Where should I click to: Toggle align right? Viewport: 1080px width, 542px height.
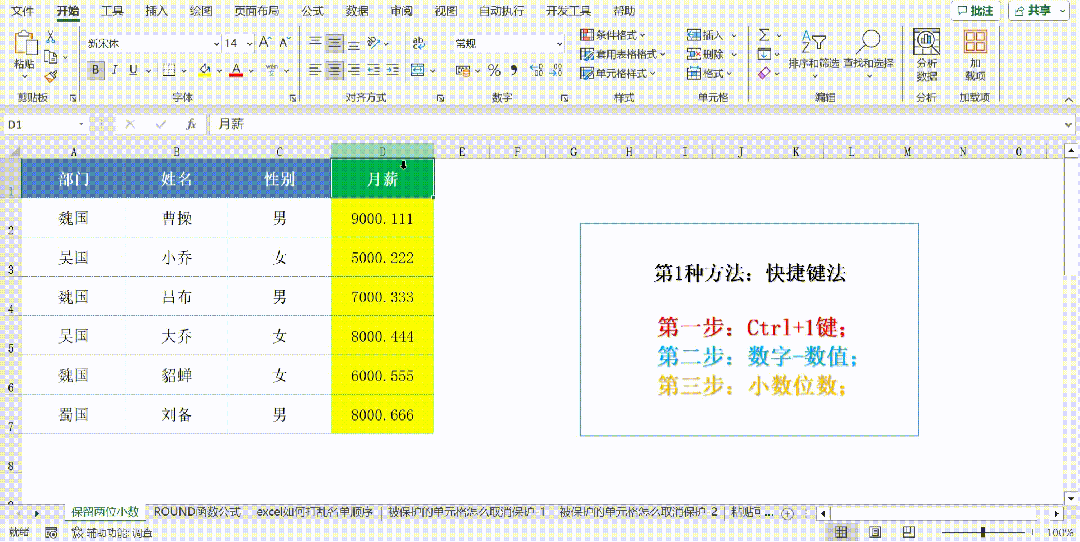point(354,70)
